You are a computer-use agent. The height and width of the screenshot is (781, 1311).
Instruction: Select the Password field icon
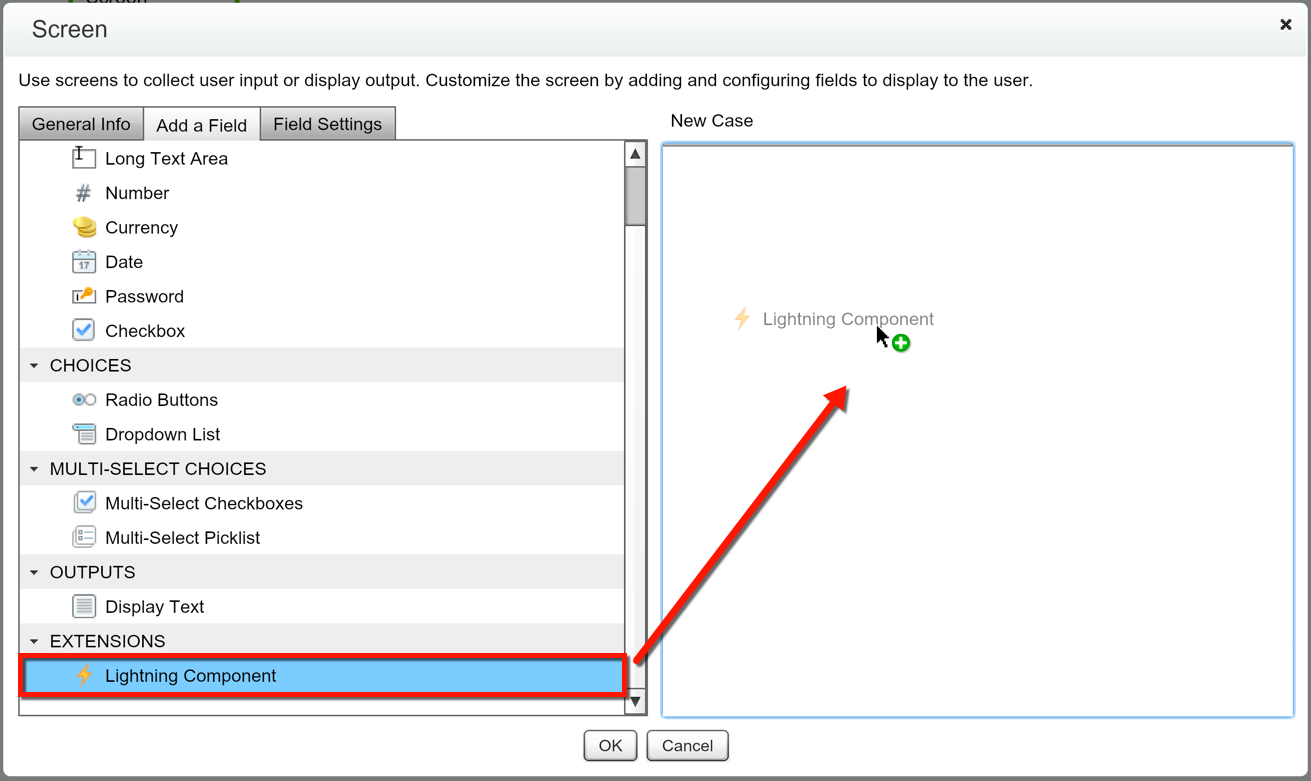click(x=84, y=296)
